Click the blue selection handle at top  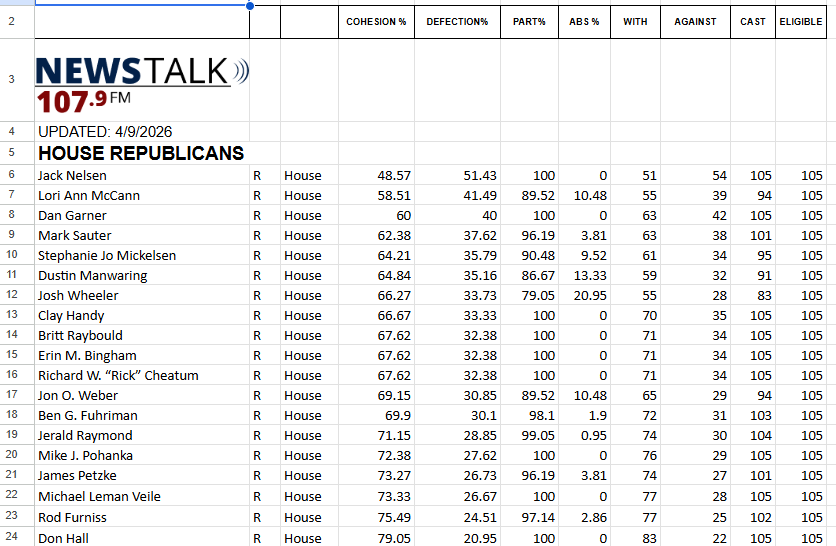[249, 6]
